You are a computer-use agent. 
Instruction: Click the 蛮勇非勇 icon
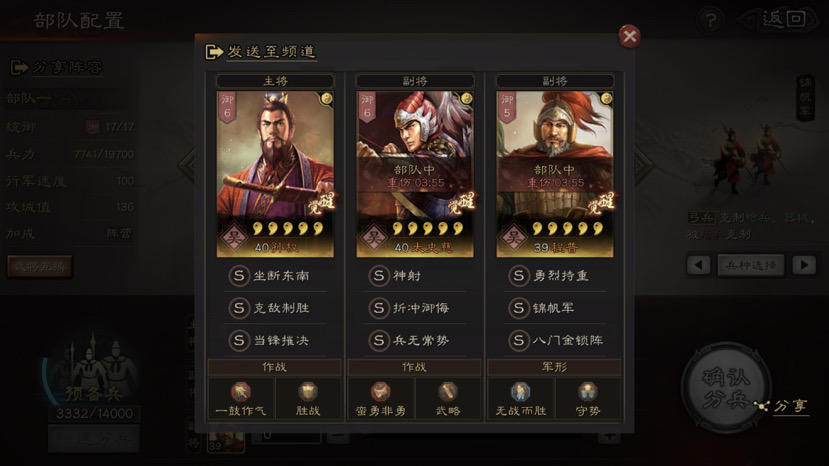click(x=380, y=392)
